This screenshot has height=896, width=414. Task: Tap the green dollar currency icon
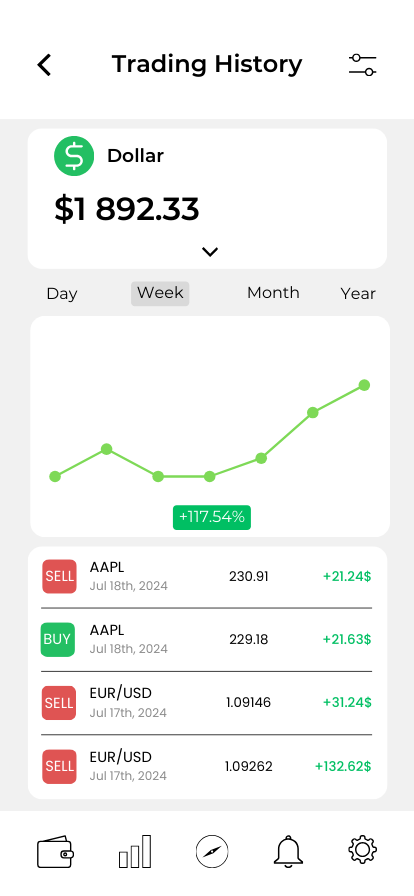(74, 155)
